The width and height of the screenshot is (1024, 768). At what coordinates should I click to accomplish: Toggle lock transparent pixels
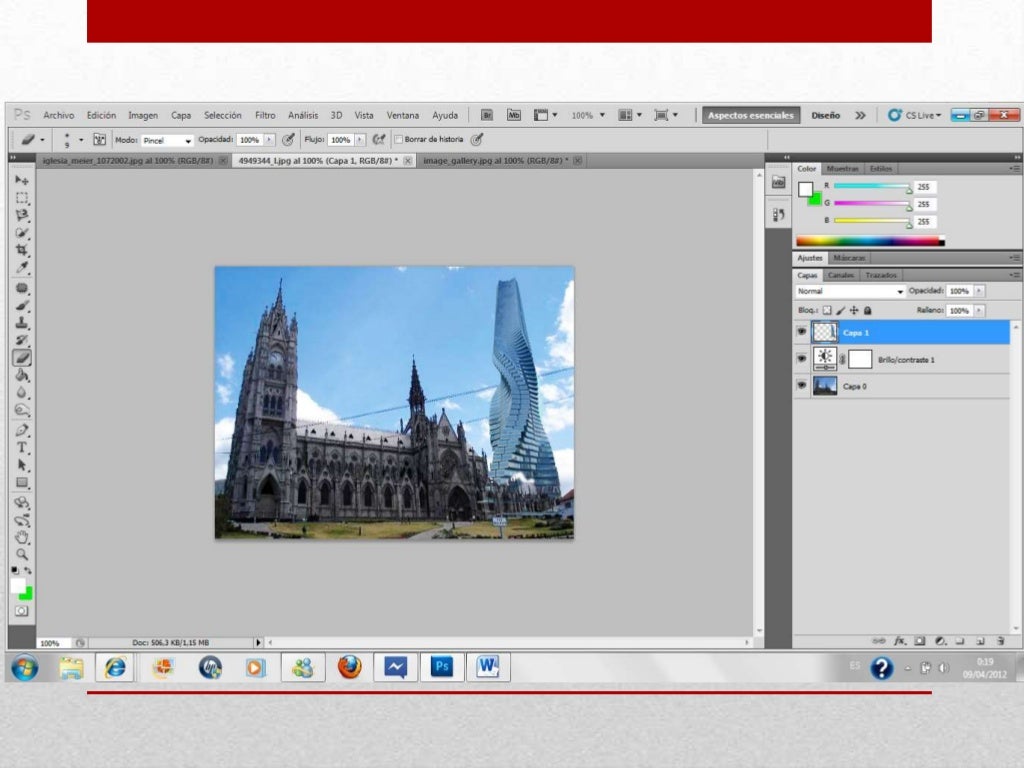[x=827, y=311]
